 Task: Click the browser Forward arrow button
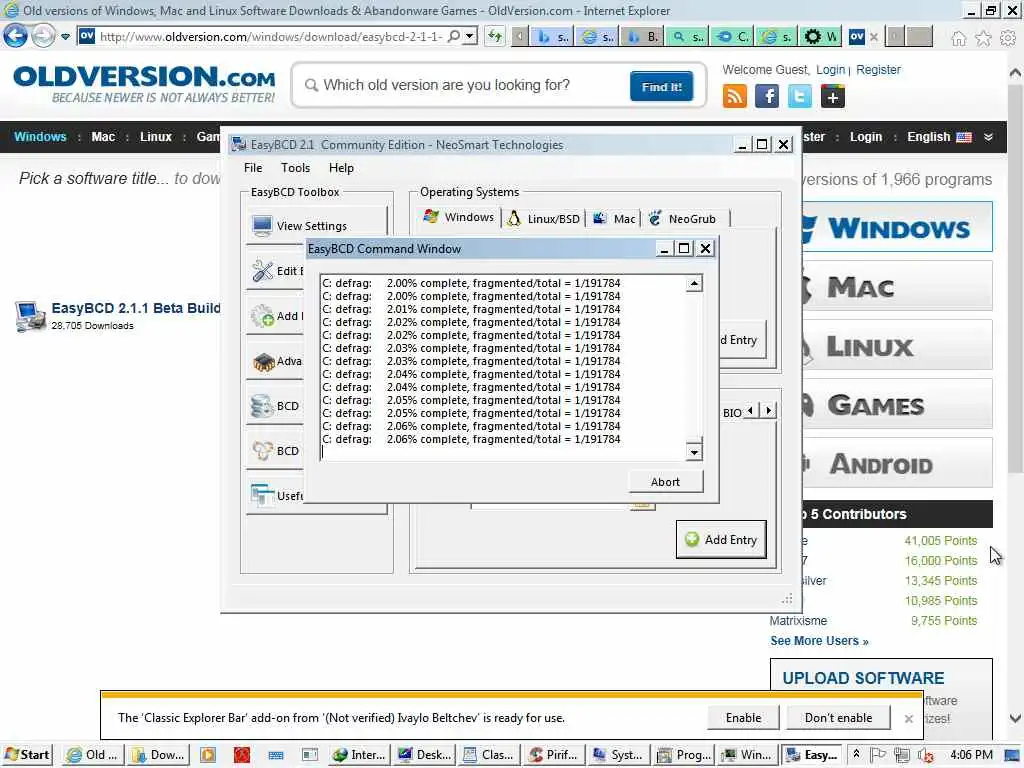point(43,36)
